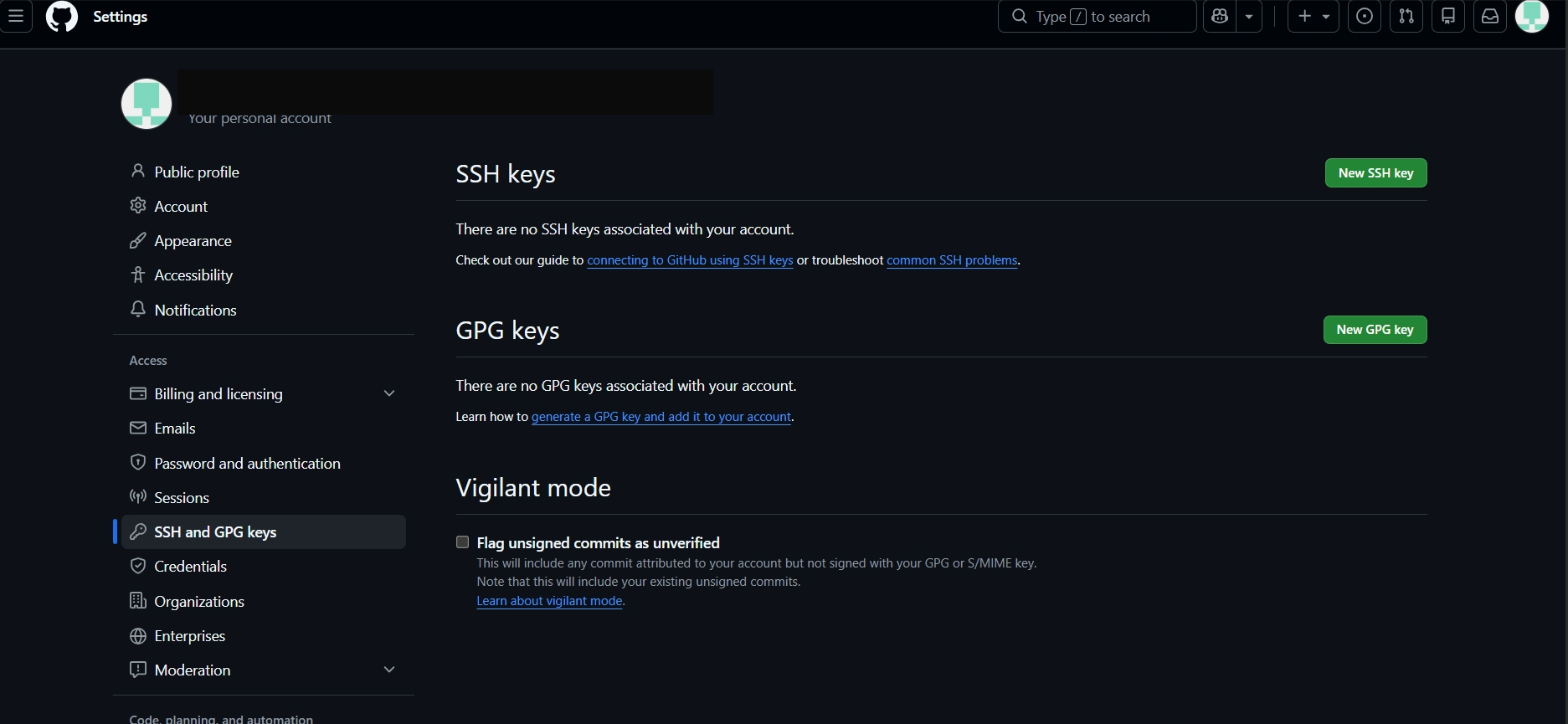The image size is (1568, 724).
Task: Click the New GPG key button
Action: click(x=1375, y=330)
